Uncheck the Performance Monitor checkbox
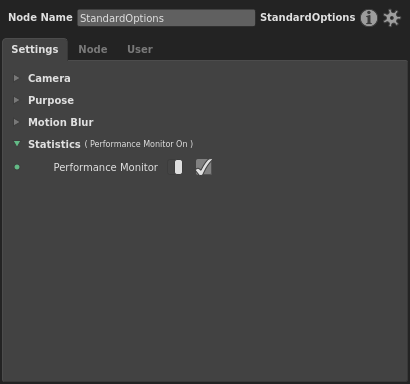 (204, 167)
